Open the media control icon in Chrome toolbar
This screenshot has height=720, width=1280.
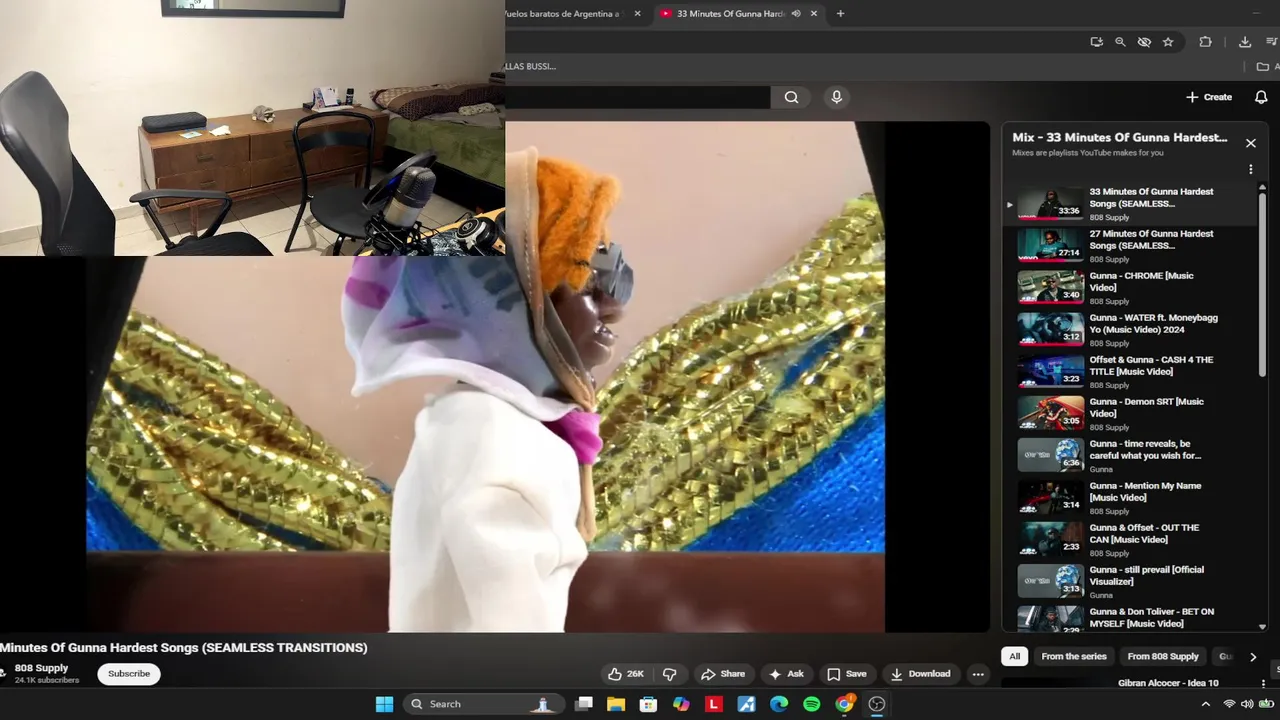pos(1272,42)
